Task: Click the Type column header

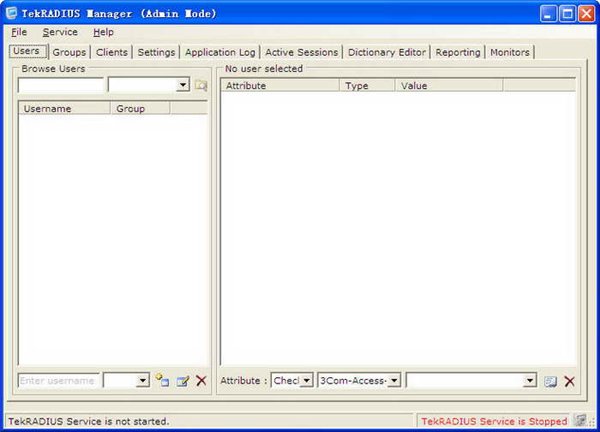Action: click(x=367, y=86)
